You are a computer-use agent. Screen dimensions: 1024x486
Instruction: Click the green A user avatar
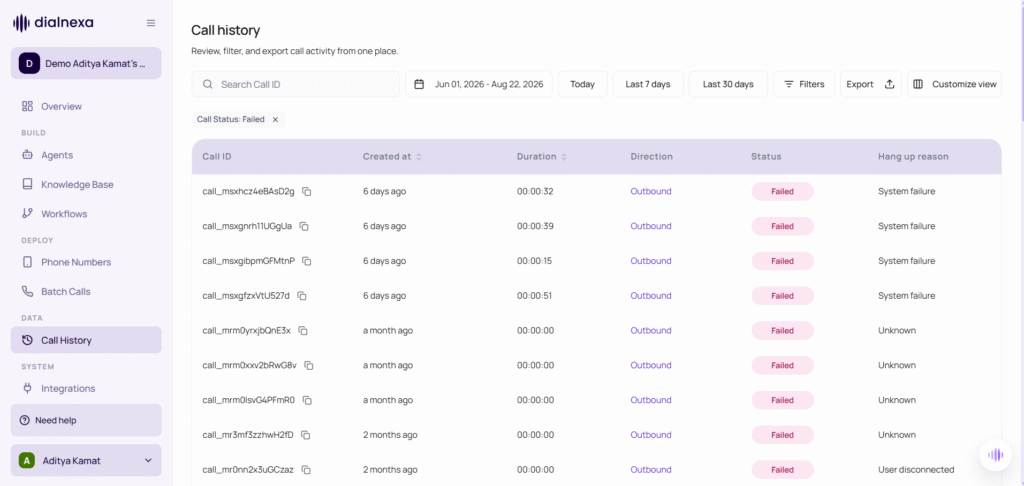click(x=26, y=461)
